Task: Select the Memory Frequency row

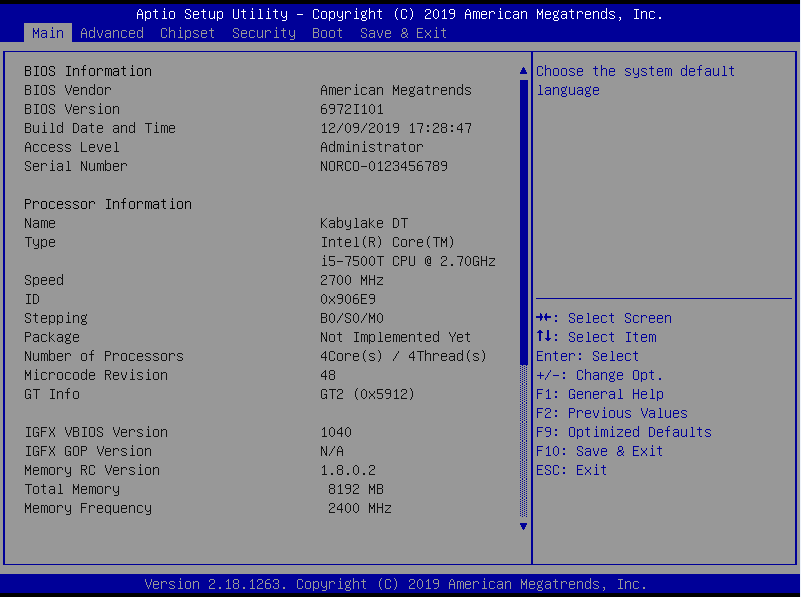Action: point(88,508)
